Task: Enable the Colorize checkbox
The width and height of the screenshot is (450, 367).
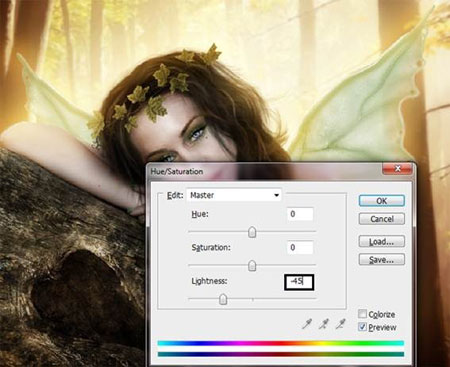Action: pos(362,314)
